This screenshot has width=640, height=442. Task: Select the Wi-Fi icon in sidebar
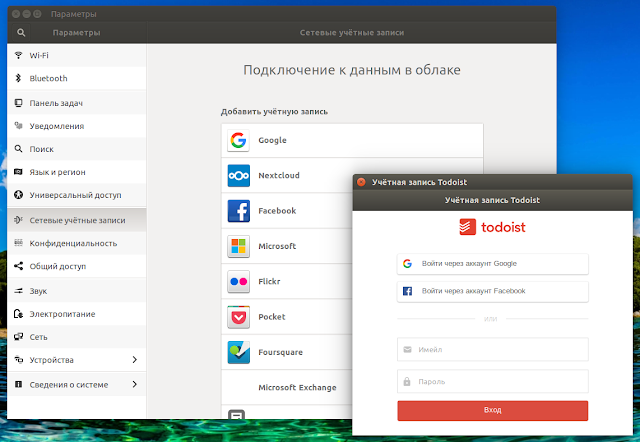(18, 55)
